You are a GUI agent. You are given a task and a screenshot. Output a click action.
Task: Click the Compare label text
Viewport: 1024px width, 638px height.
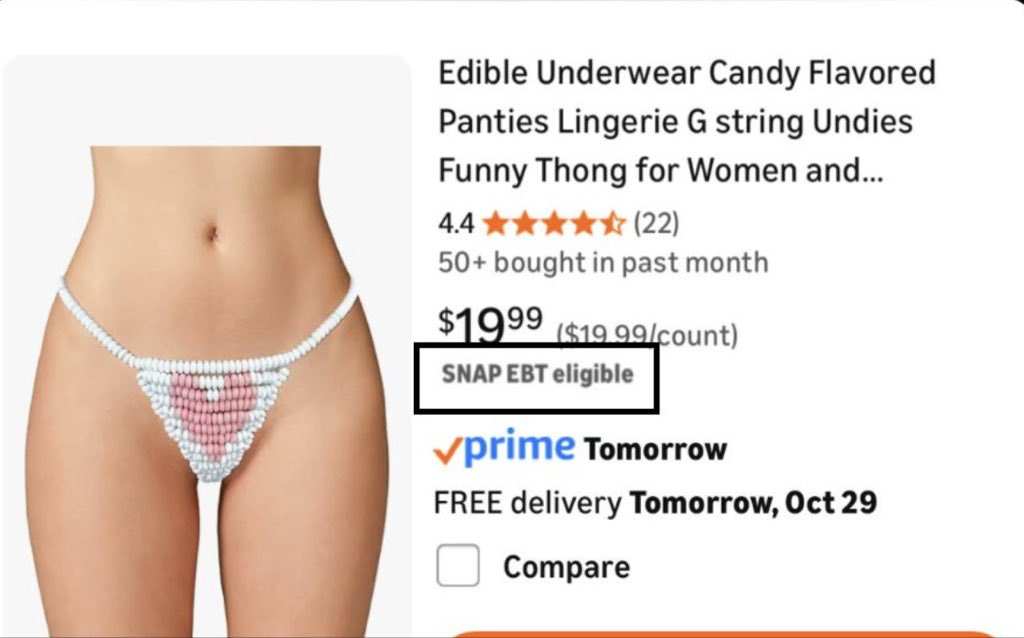click(566, 567)
